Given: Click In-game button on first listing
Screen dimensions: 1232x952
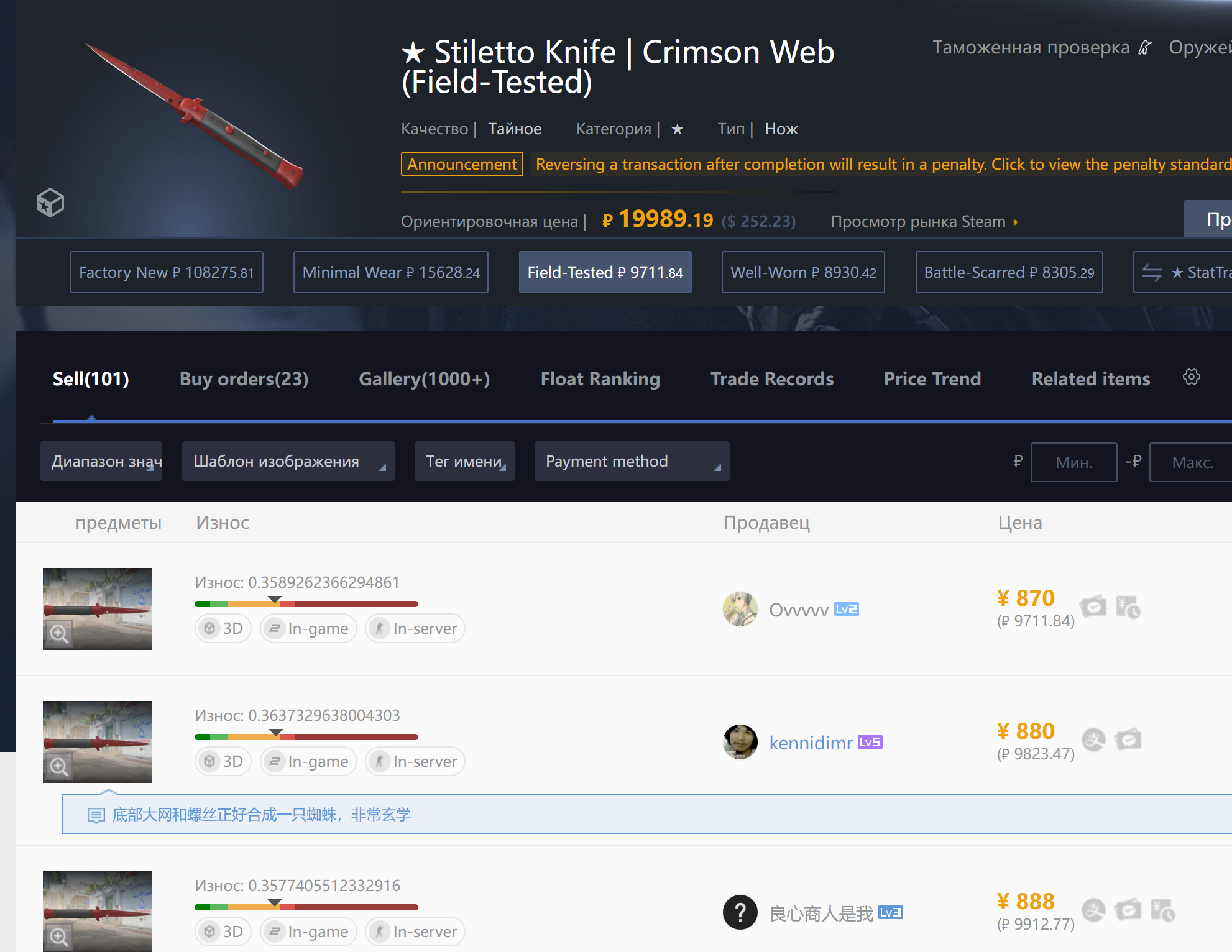Looking at the screenshot, I should (x=308, y=628).
